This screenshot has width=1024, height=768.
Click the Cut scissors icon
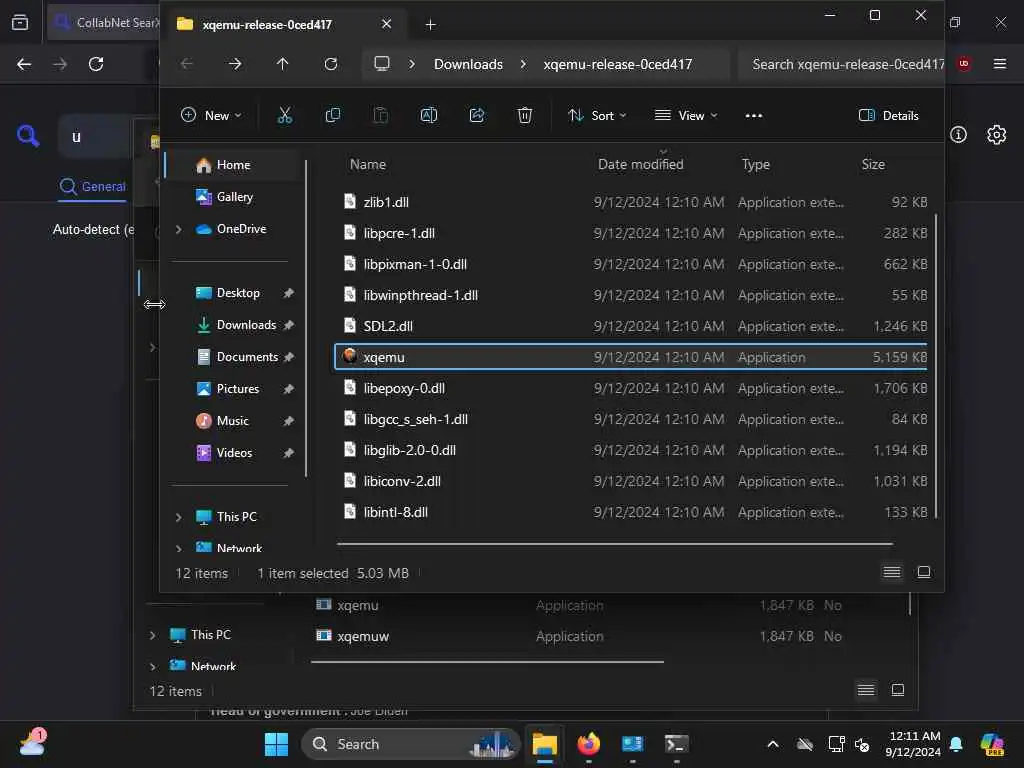(x=284, y=116)
